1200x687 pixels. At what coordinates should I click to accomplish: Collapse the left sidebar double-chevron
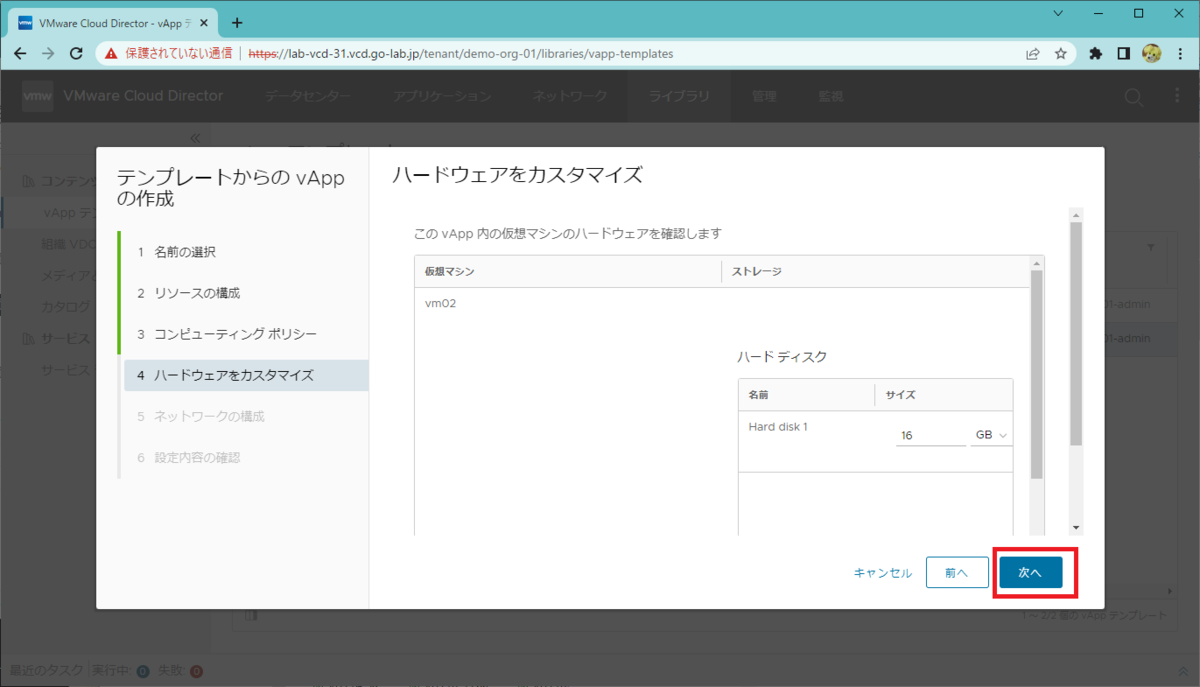(x=195, y=138)
